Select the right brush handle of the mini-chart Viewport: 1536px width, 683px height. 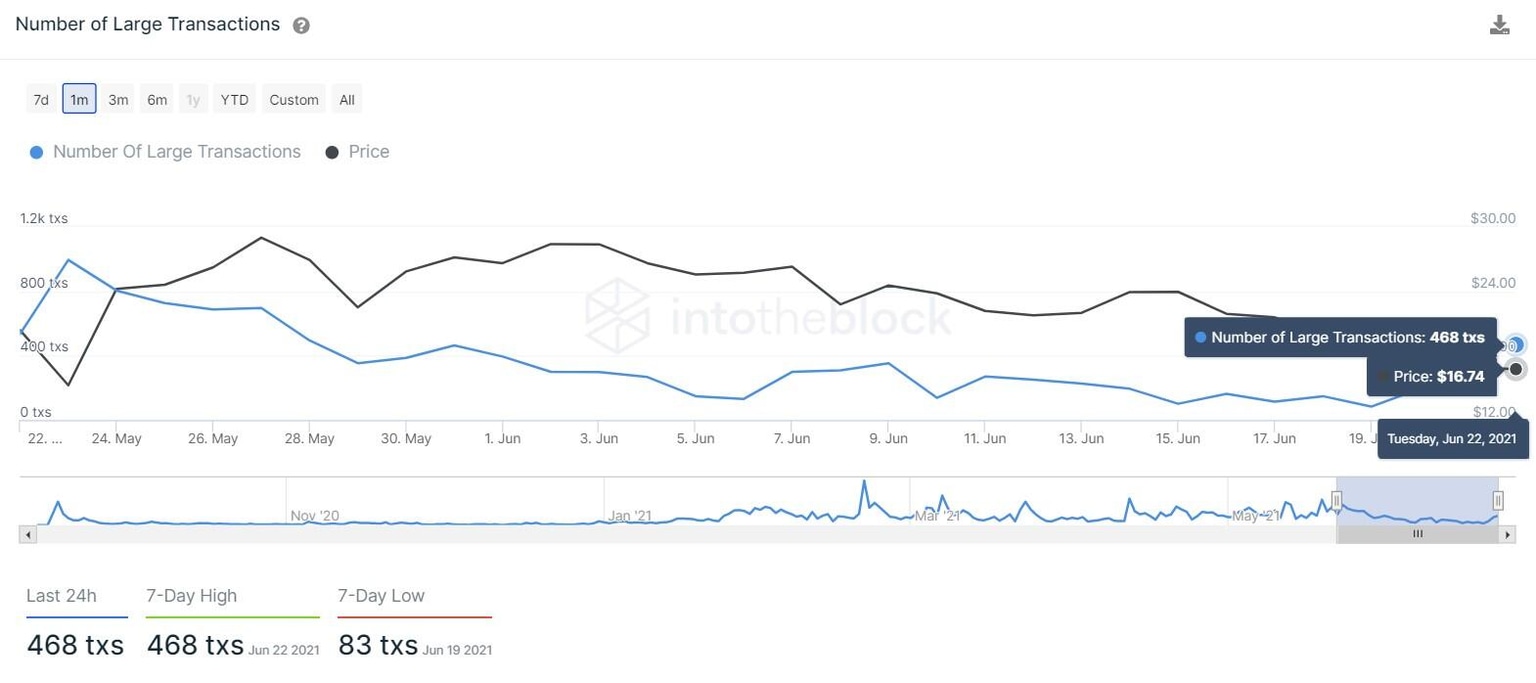(x=1497, y=500)
